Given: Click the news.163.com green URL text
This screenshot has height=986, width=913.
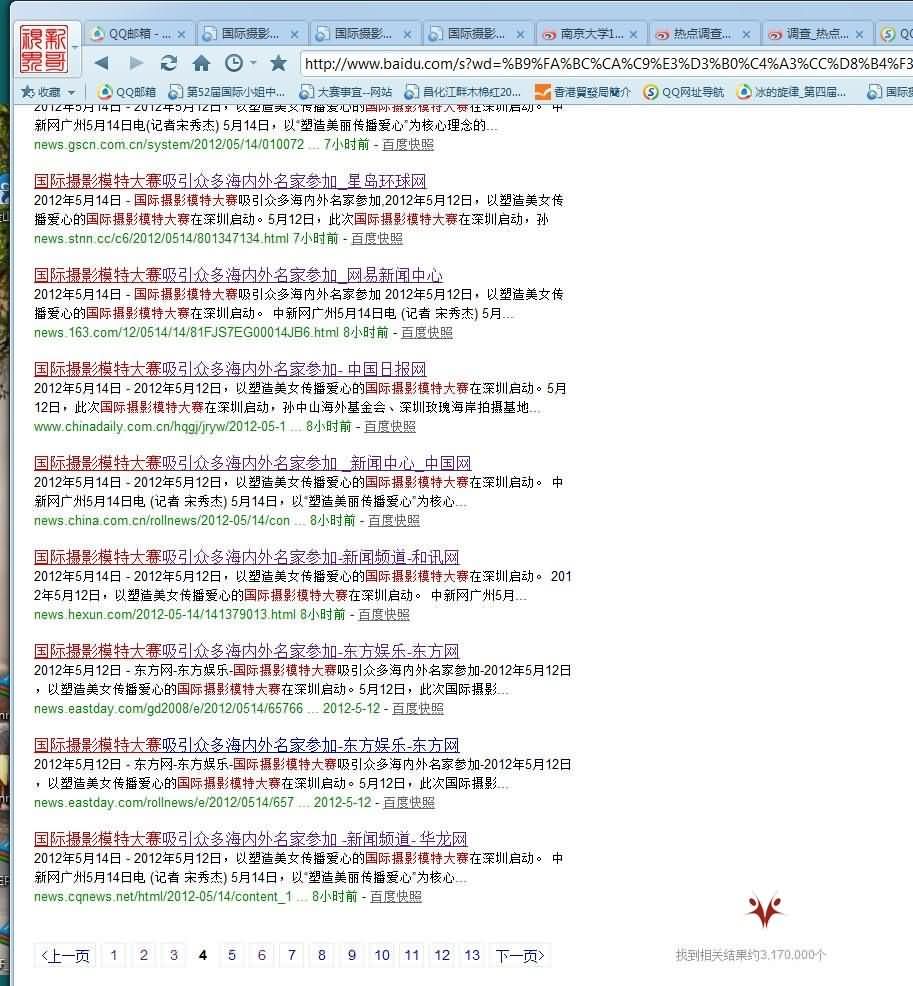Looking at the screenshot, I should 186,333.
